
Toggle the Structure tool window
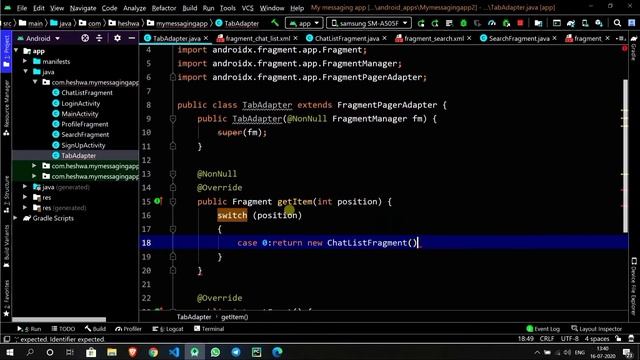[6, 195]
